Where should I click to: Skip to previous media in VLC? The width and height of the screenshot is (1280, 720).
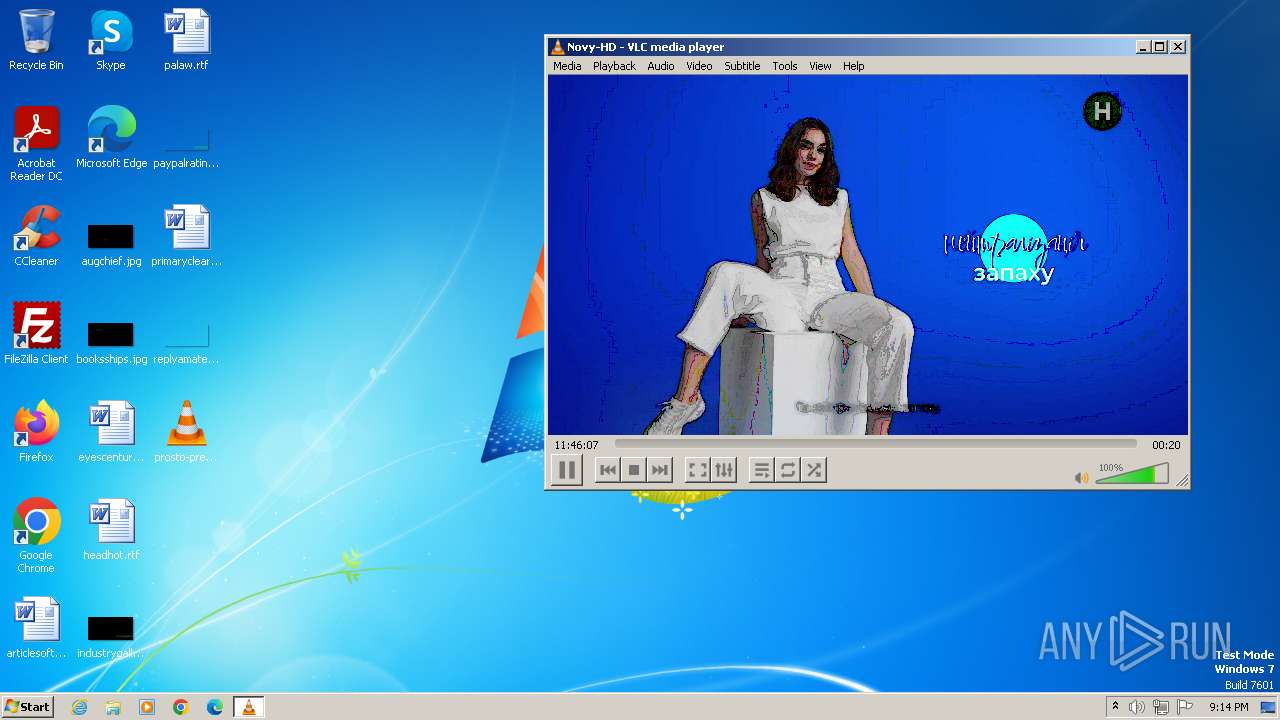coord(608,470)
